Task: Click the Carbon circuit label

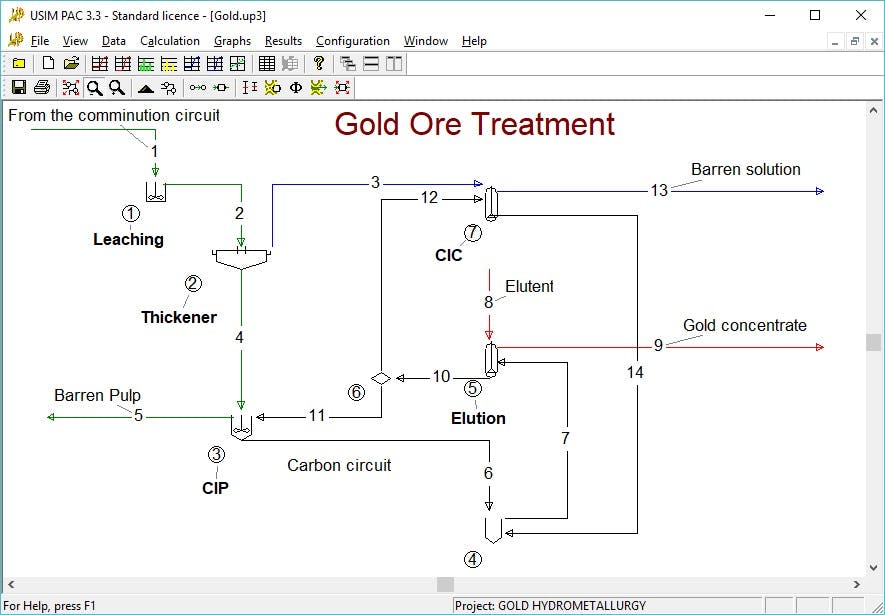Action: [339, 465]
